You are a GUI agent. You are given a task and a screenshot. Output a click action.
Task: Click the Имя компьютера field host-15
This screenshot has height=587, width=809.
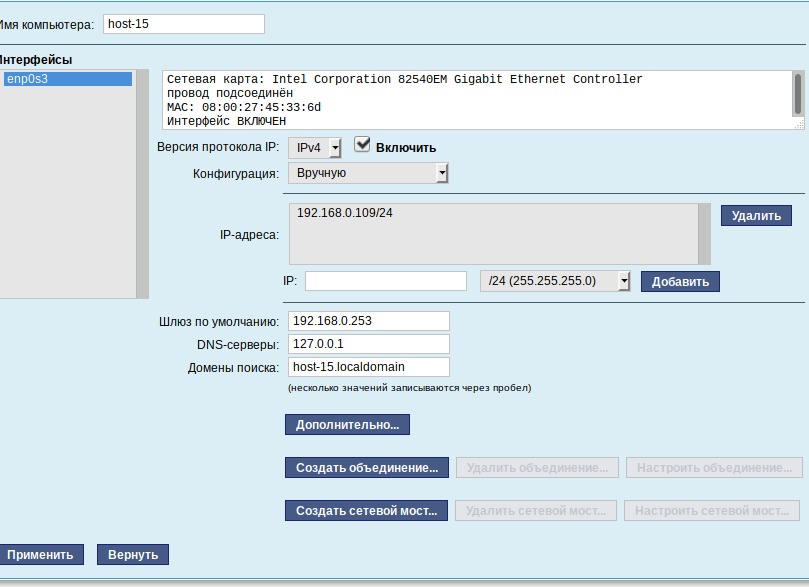click(x=184, y=24)
